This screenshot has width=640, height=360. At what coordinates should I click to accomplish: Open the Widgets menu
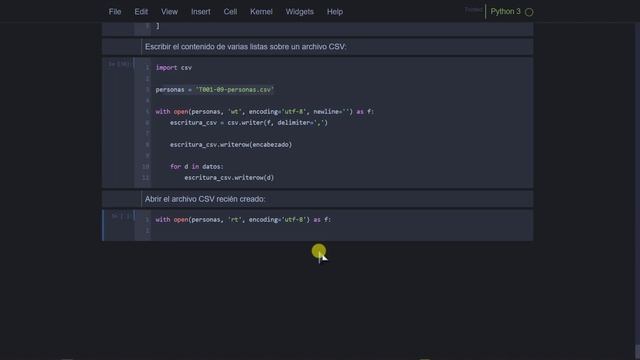pos(300,12)
